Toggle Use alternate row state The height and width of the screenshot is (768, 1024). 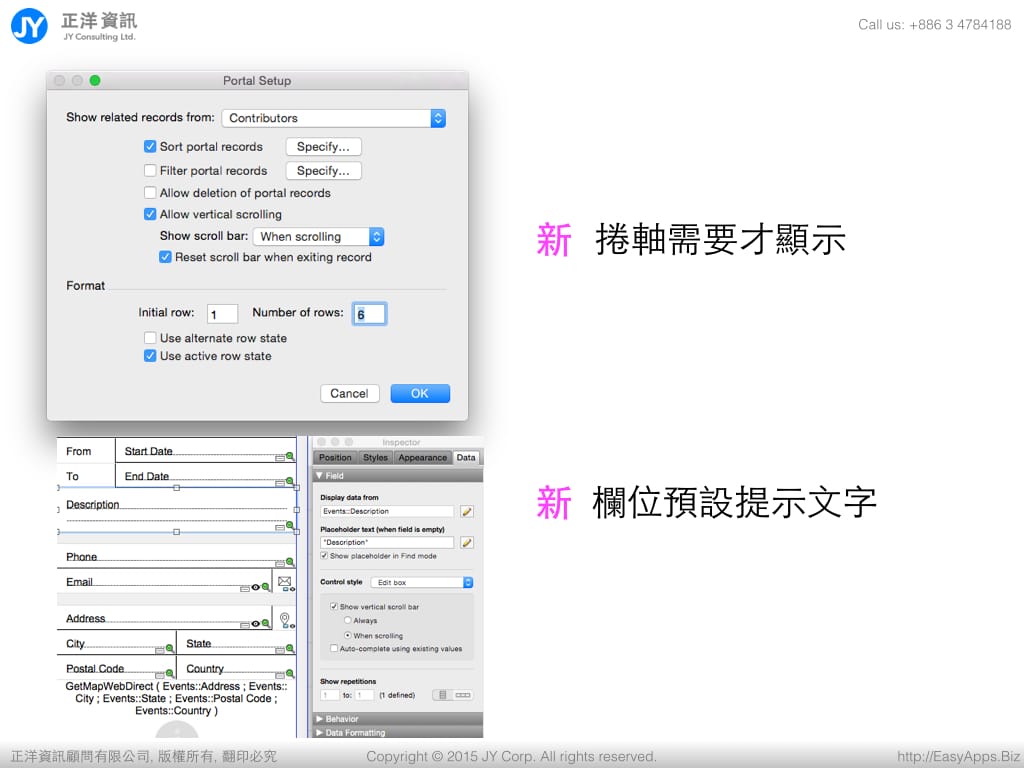pyautogui.click(x=150, y=338)
